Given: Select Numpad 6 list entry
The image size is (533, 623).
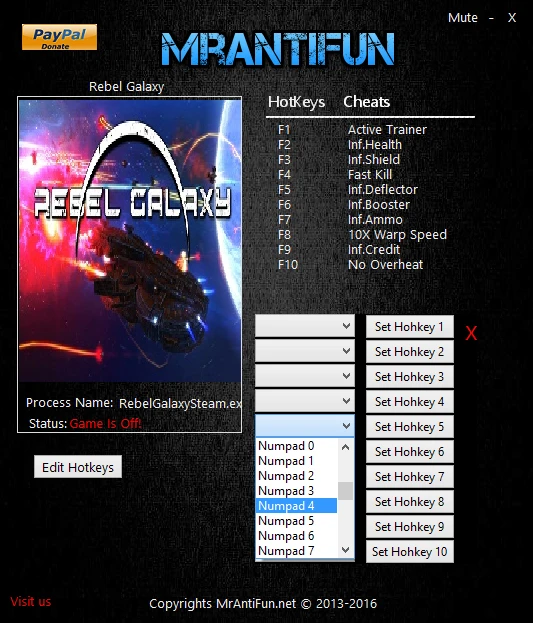Looking at the screenshot, I should 297,536.
